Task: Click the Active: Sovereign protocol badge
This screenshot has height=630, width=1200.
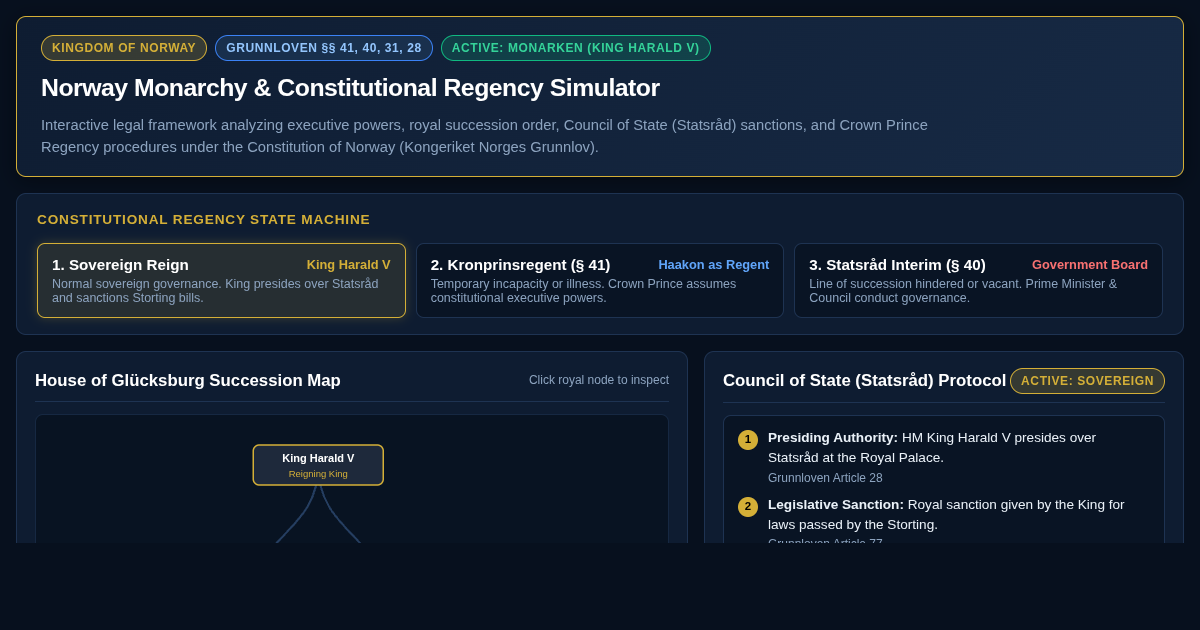Action: 1087,381
